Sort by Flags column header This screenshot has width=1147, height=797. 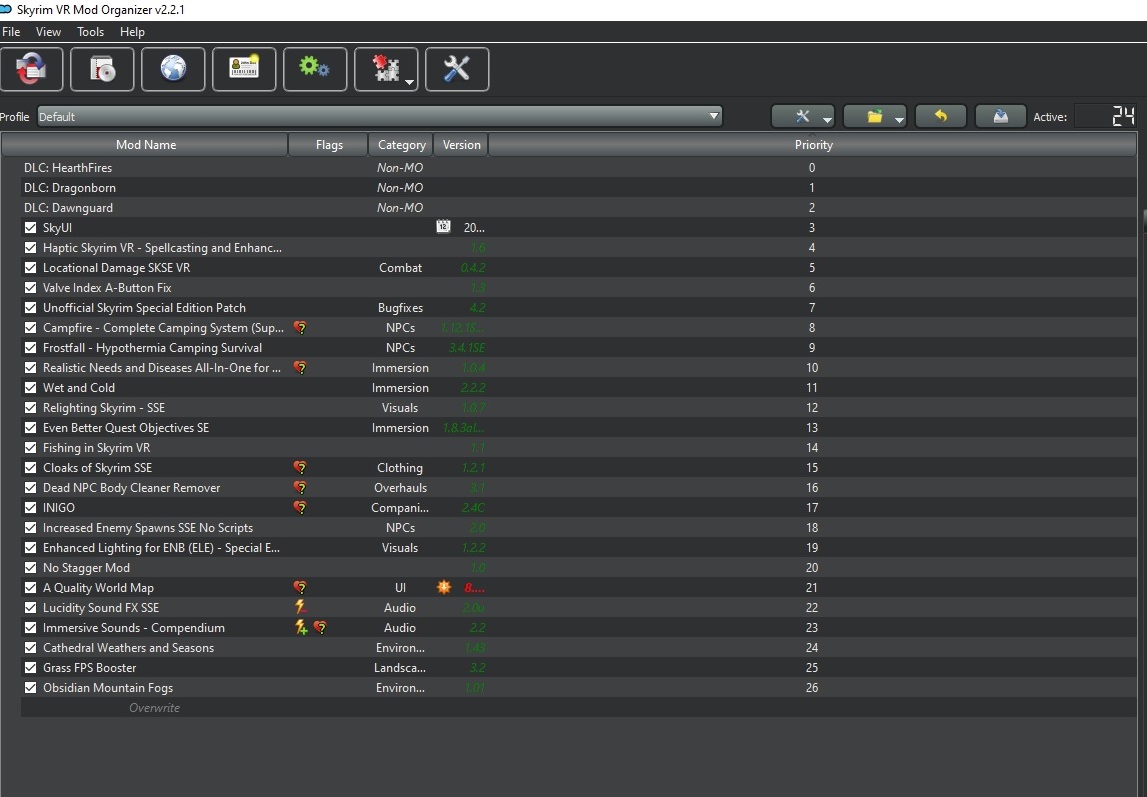coord(329,145)
